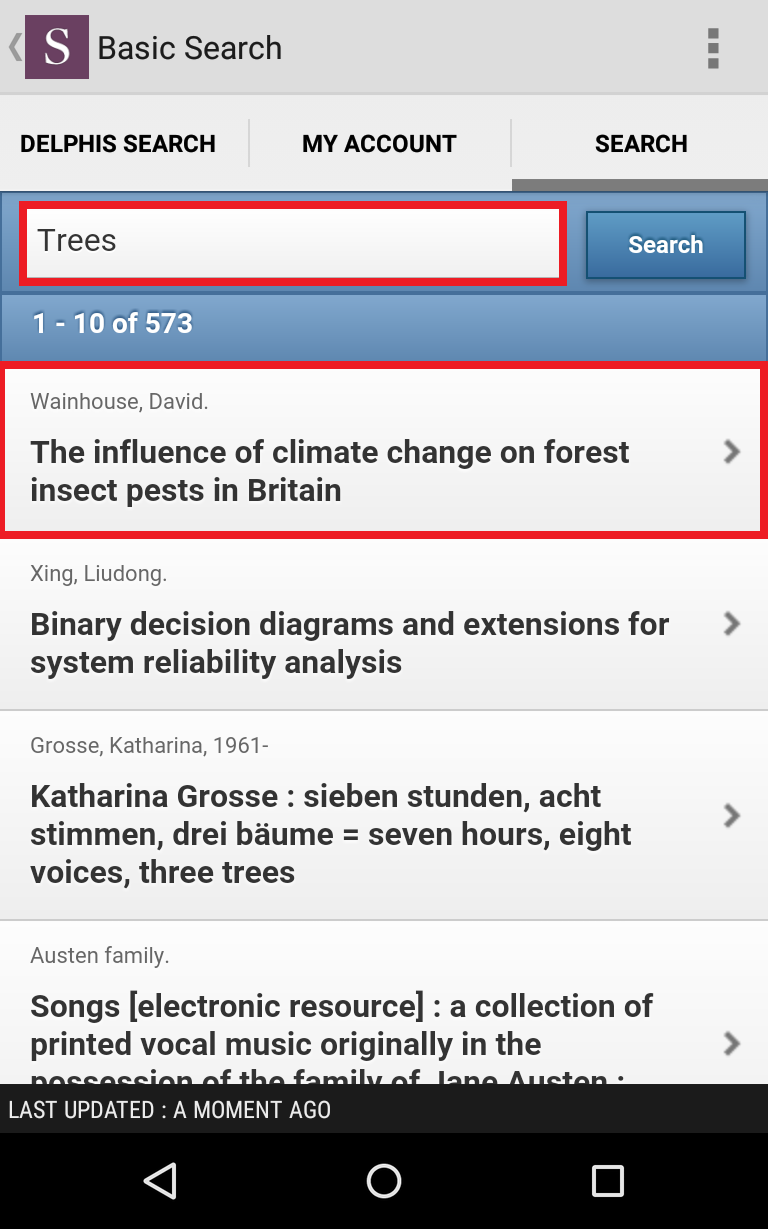Tap the purple S app logo
The height and width of the screenshot is (1229, 768).
point(57,47)
